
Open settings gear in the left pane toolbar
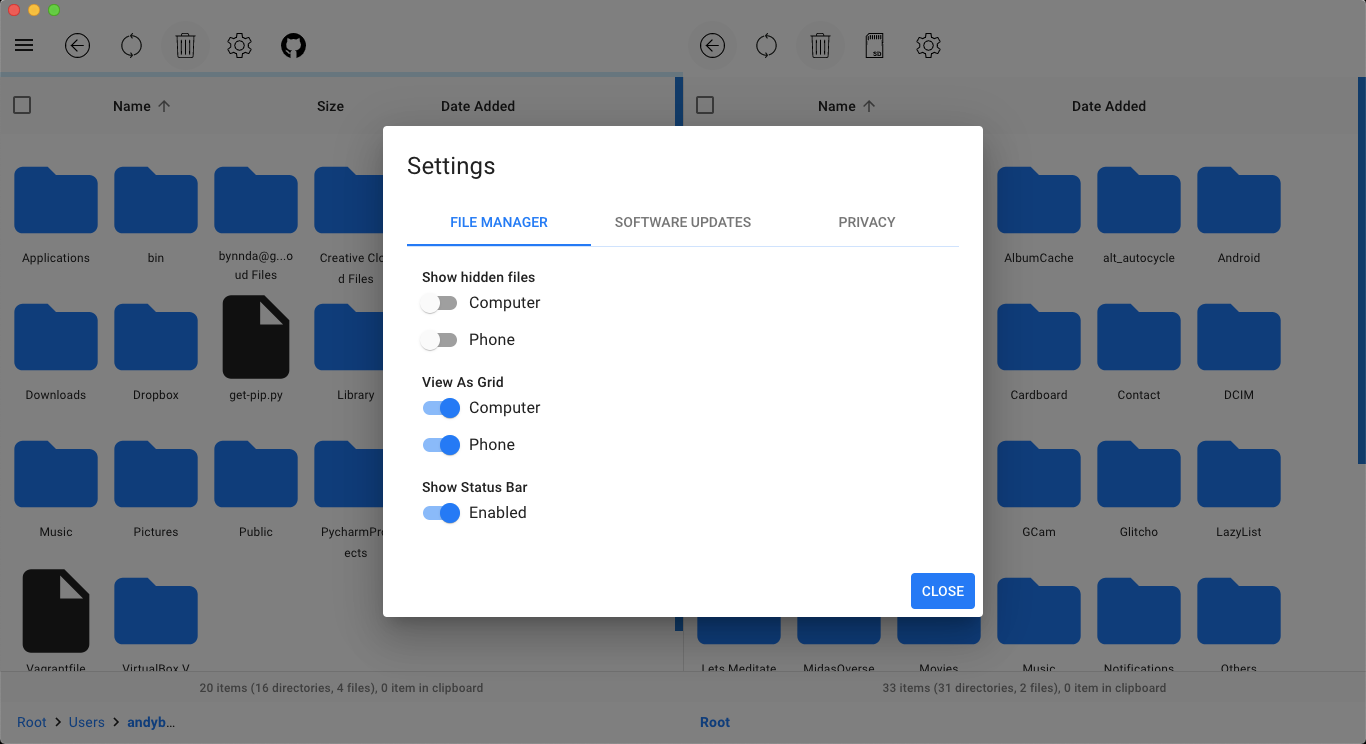pyautogui.click(x=239, y=45)
